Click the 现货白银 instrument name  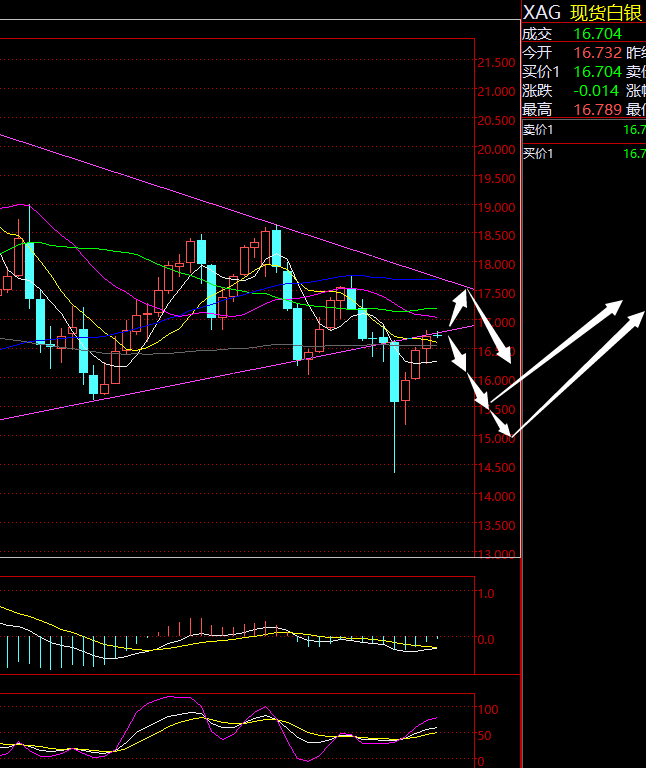tap(606, 13)
